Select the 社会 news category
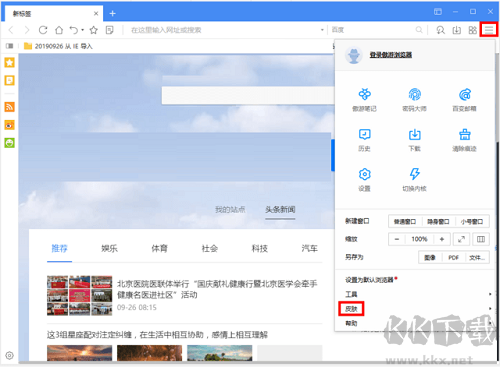 [209, 248]
